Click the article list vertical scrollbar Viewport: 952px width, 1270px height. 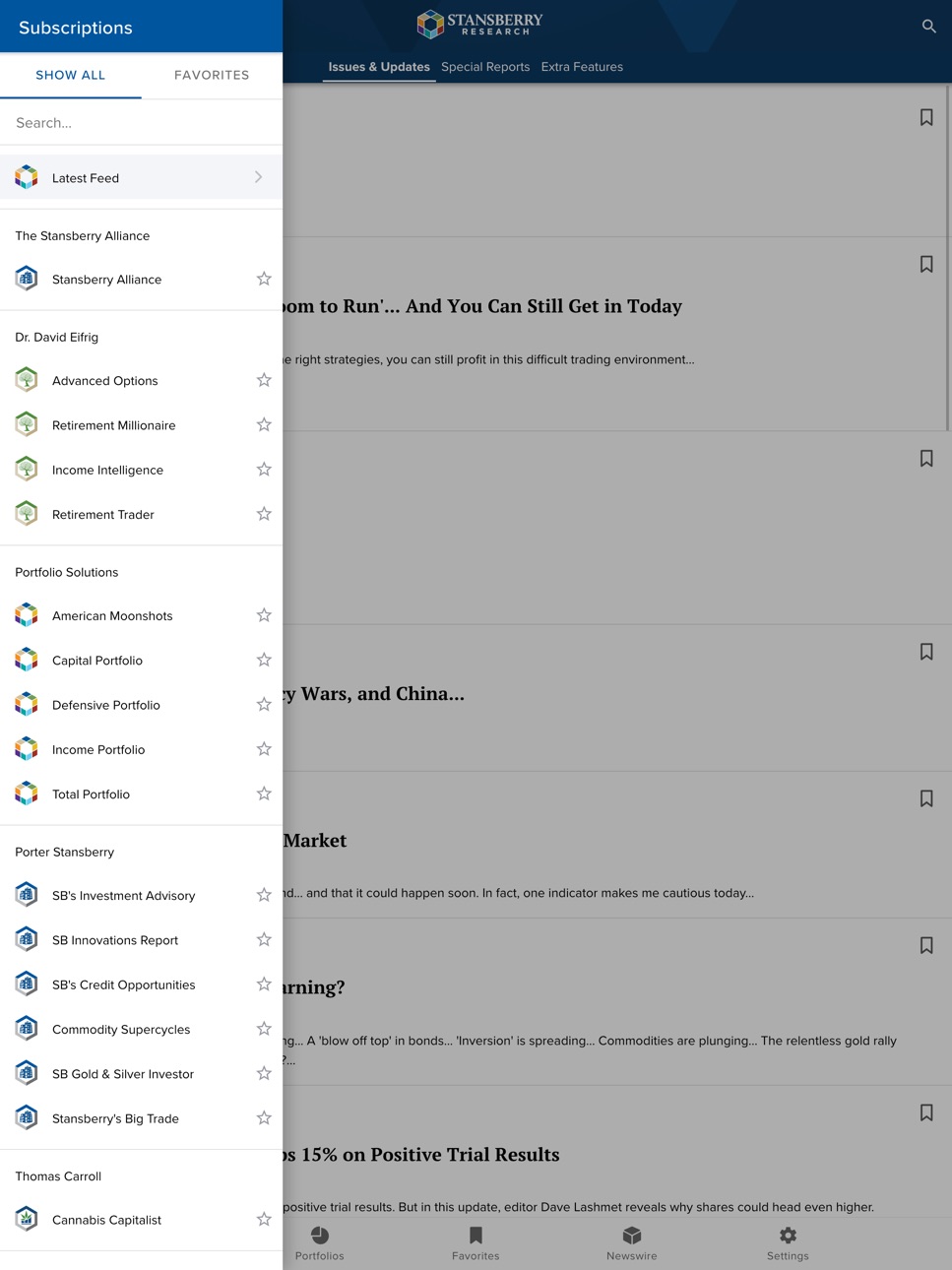coord(948,258)
